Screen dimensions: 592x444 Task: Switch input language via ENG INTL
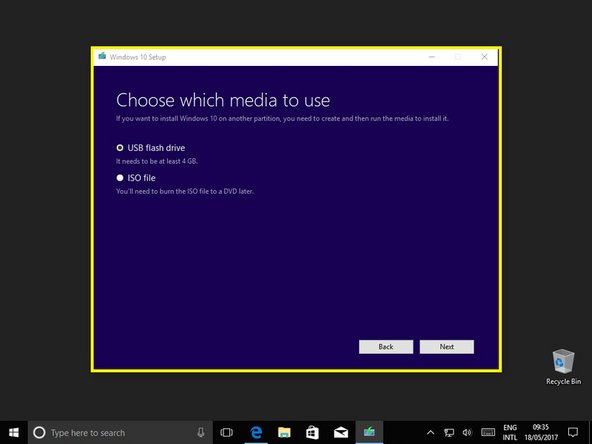[510, 432]
